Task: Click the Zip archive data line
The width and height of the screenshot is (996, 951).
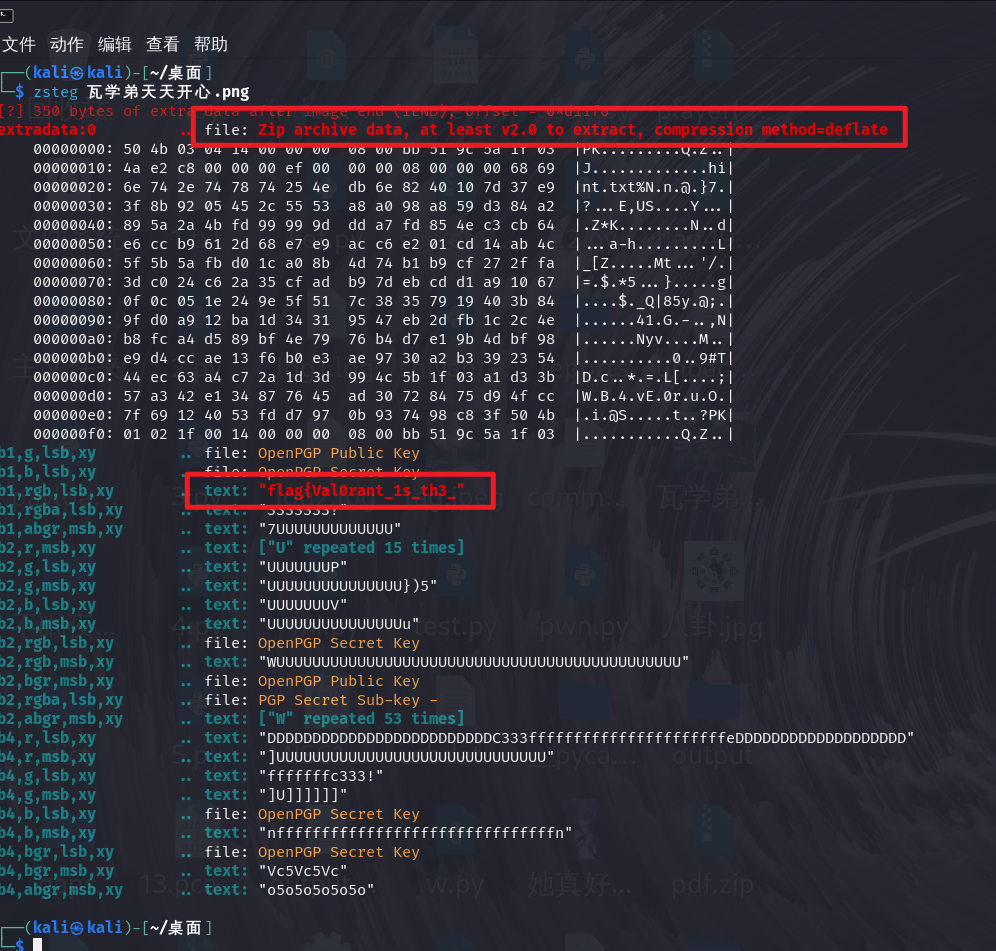Action: pos(572,130)
